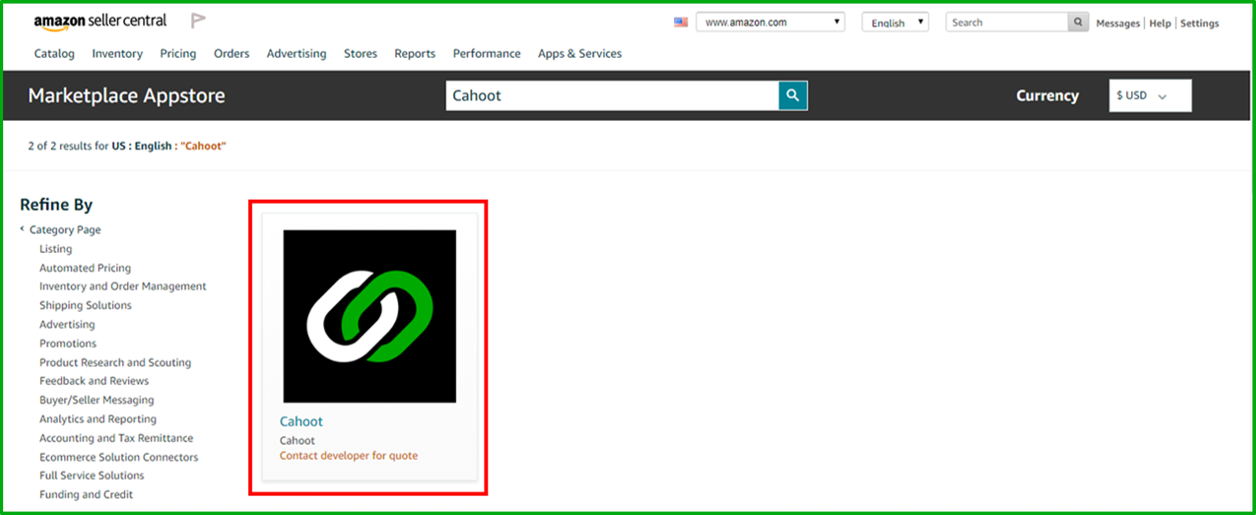
Task: Open the Orders menu
Action: point(232,54)
